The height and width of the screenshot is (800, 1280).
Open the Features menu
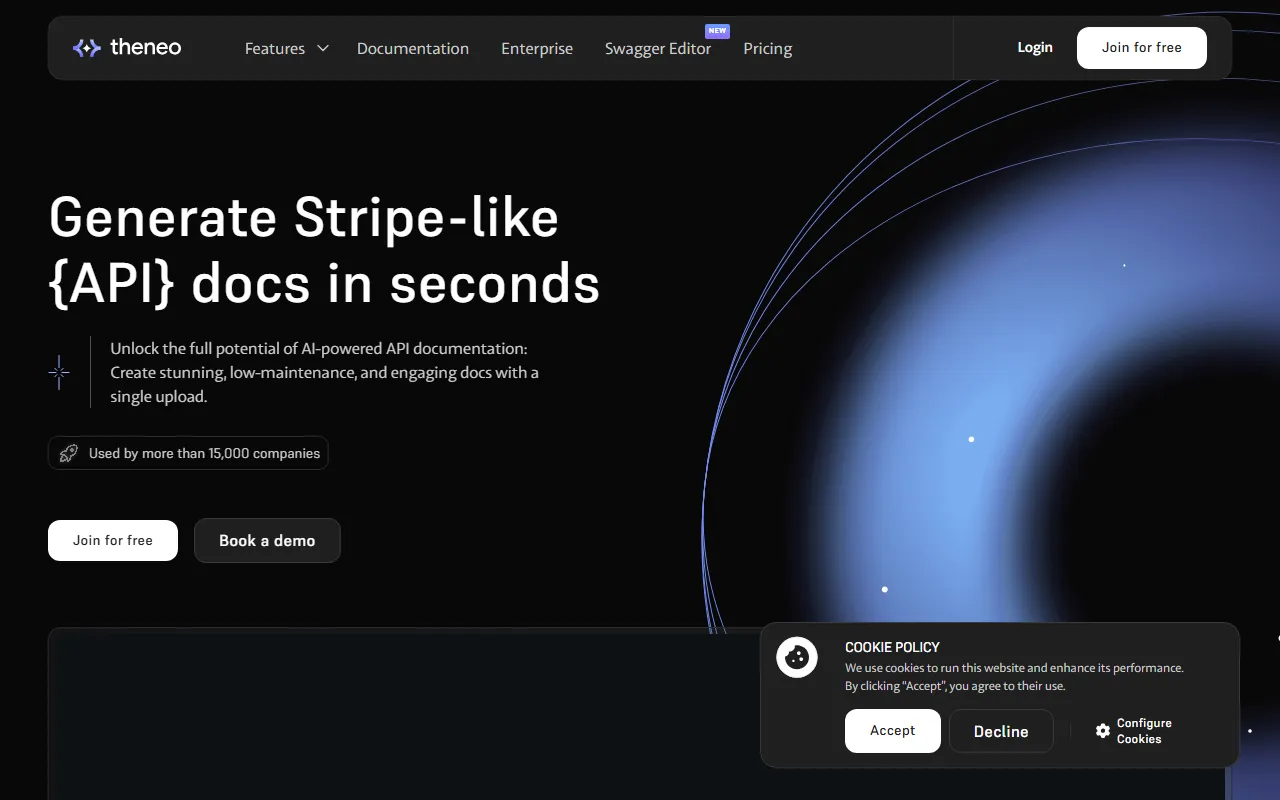coord(275,48)
